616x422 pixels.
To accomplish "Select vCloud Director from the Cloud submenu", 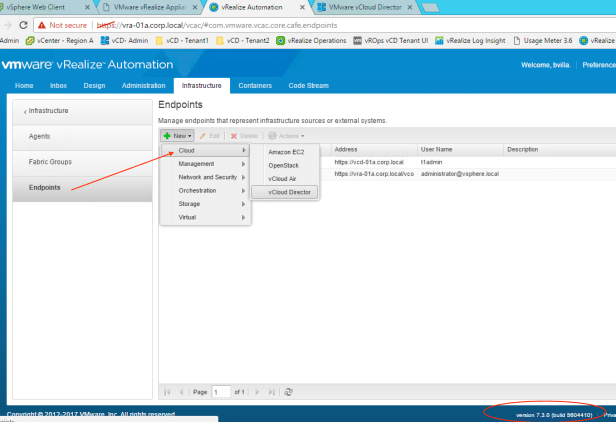I will coord(289,192).
